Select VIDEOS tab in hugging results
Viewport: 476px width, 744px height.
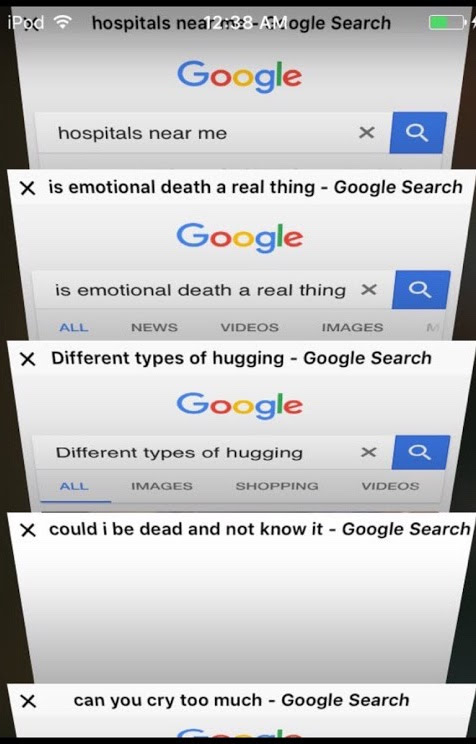[390, 486]
